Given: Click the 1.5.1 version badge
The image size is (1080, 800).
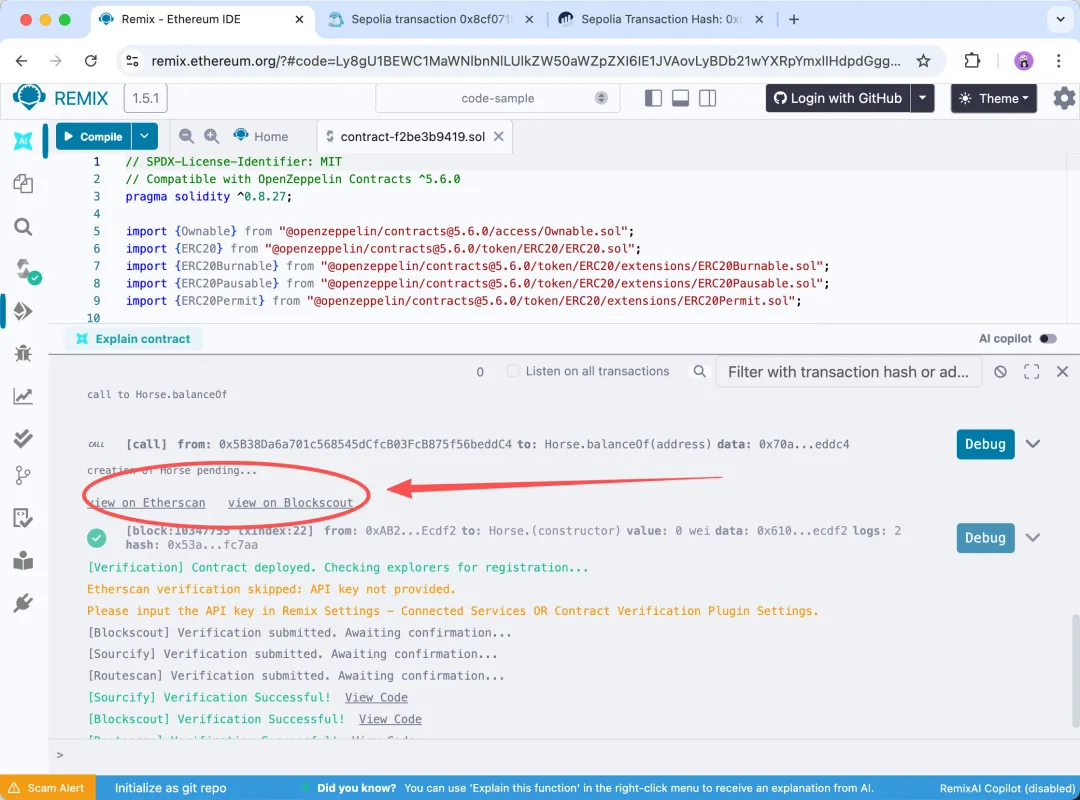Looking at the screenshot, I should tap(145, 99).
